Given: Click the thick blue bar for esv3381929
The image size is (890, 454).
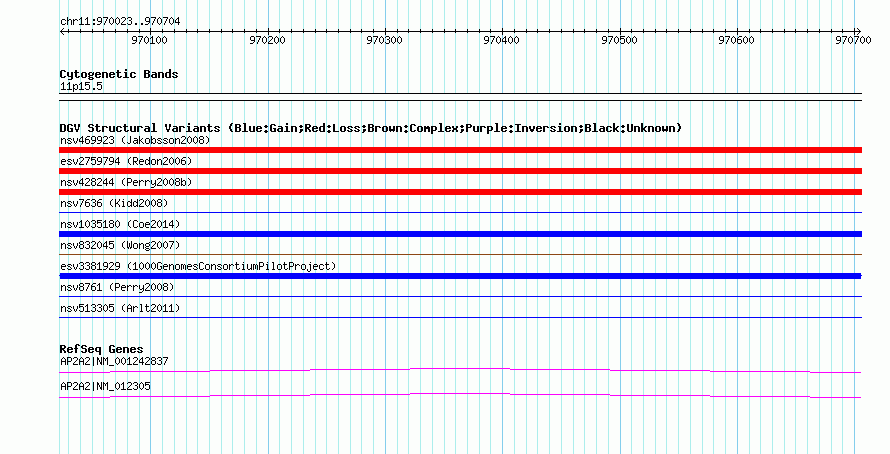Looking at the screenshot, I should (460, 276).
